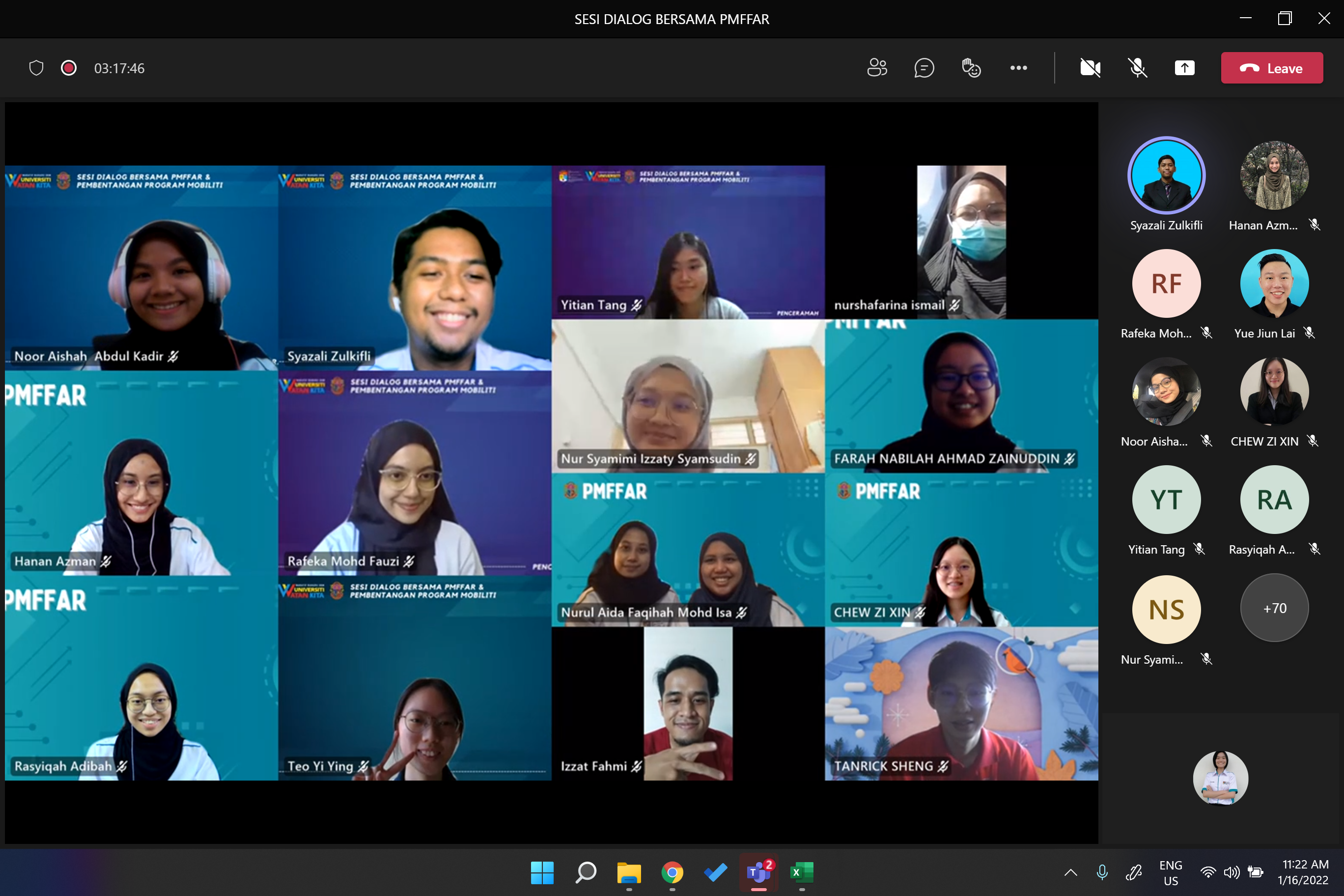Screen dimensions: 1344x896
Task: Open the participants panel icon
Action: pyautogui.click(x=876, y=68)
